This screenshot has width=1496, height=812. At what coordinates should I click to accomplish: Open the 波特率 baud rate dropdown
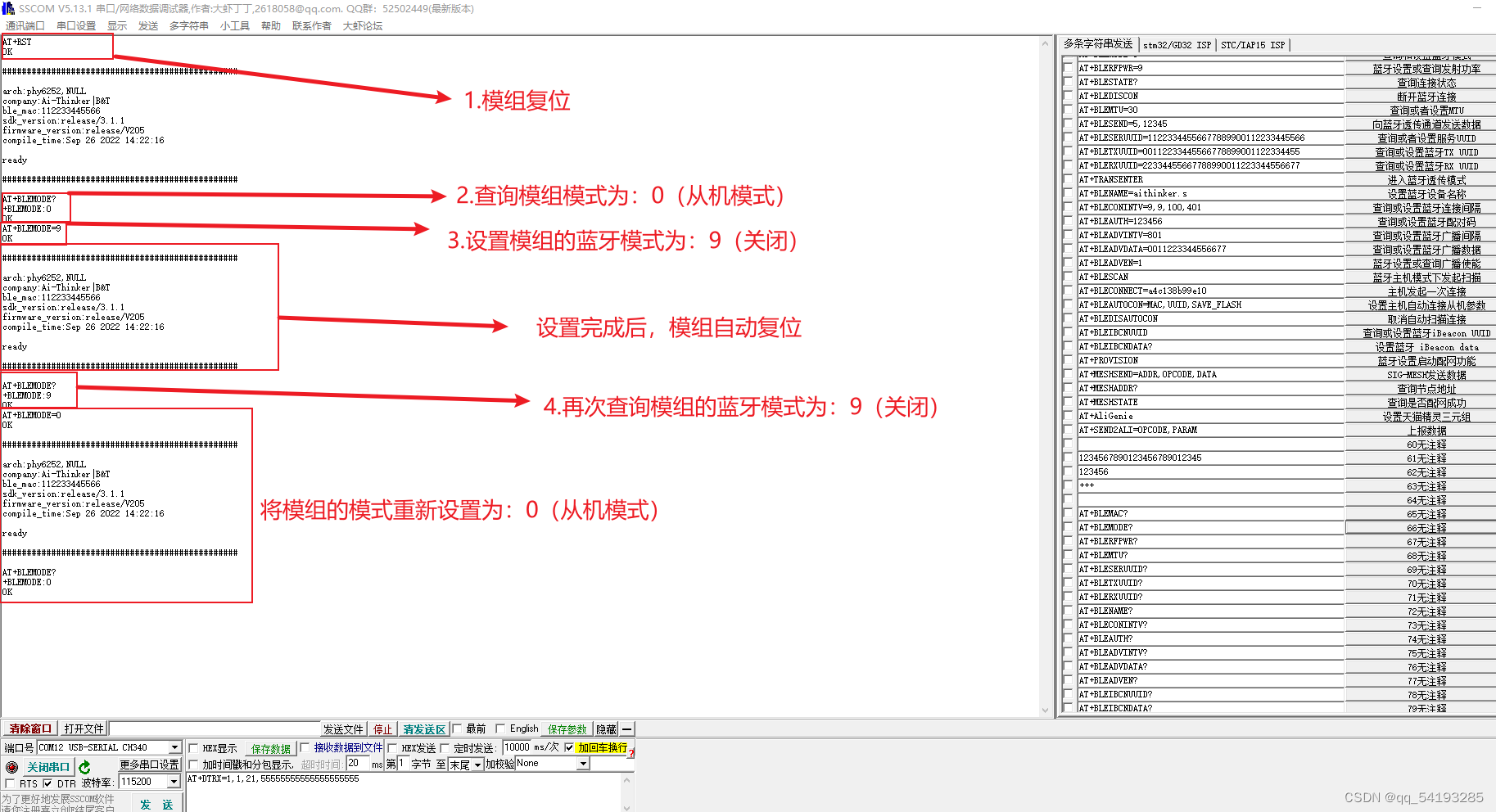point(174,782)
